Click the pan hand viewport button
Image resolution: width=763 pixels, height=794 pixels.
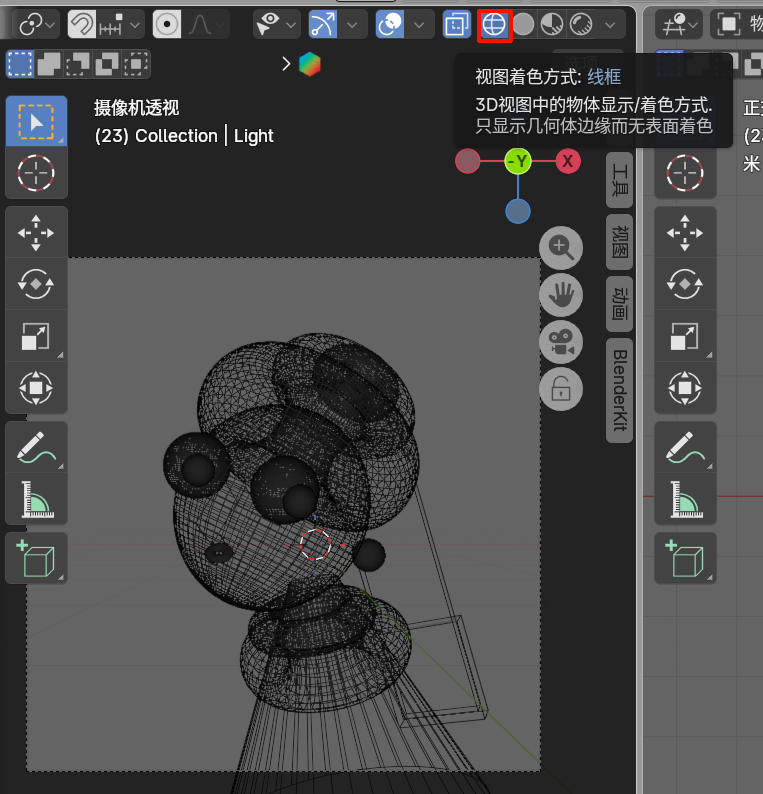pyautogui.click(x=561, y=295)
